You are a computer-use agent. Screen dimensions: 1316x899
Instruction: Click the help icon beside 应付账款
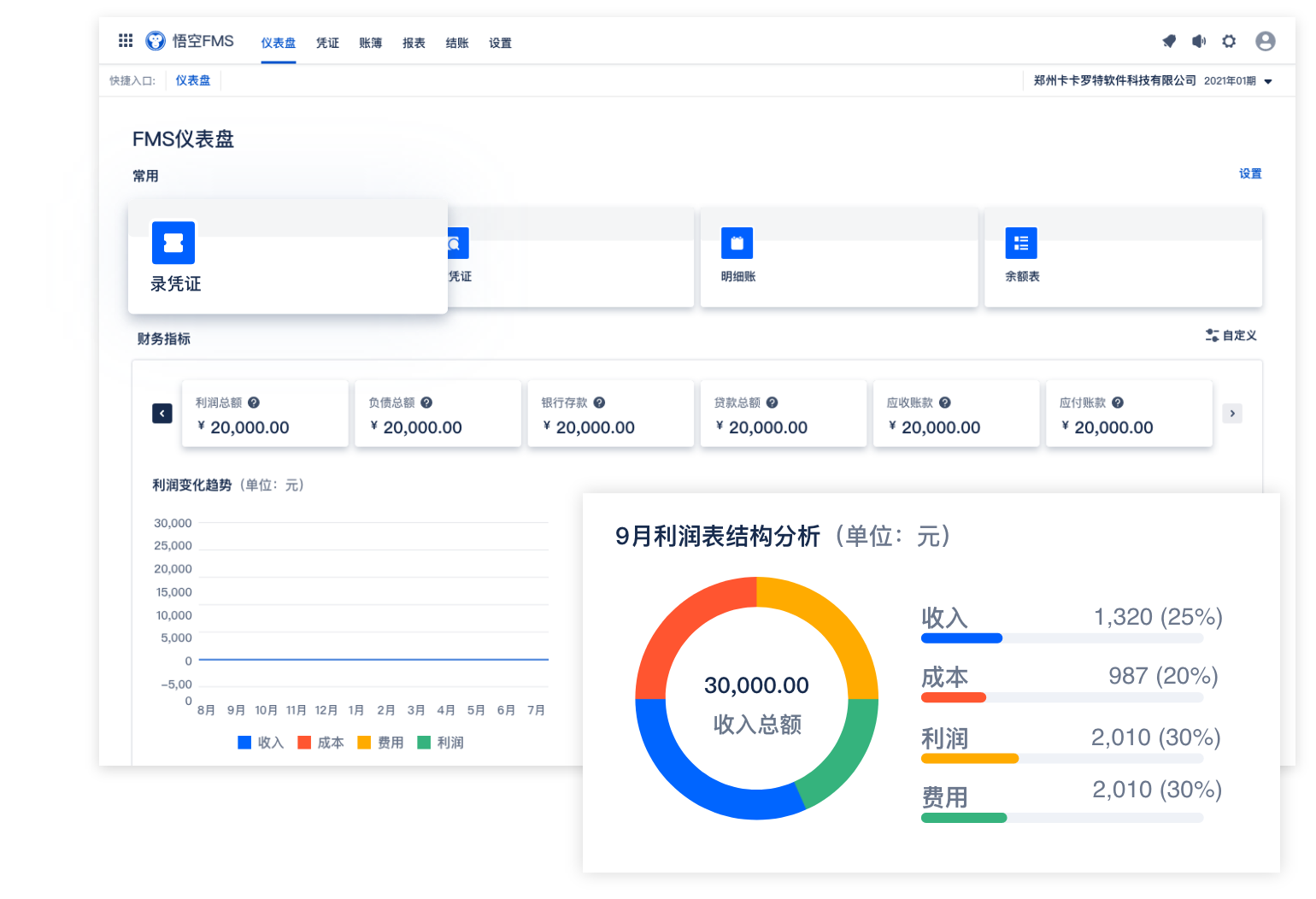[1118, 402]
